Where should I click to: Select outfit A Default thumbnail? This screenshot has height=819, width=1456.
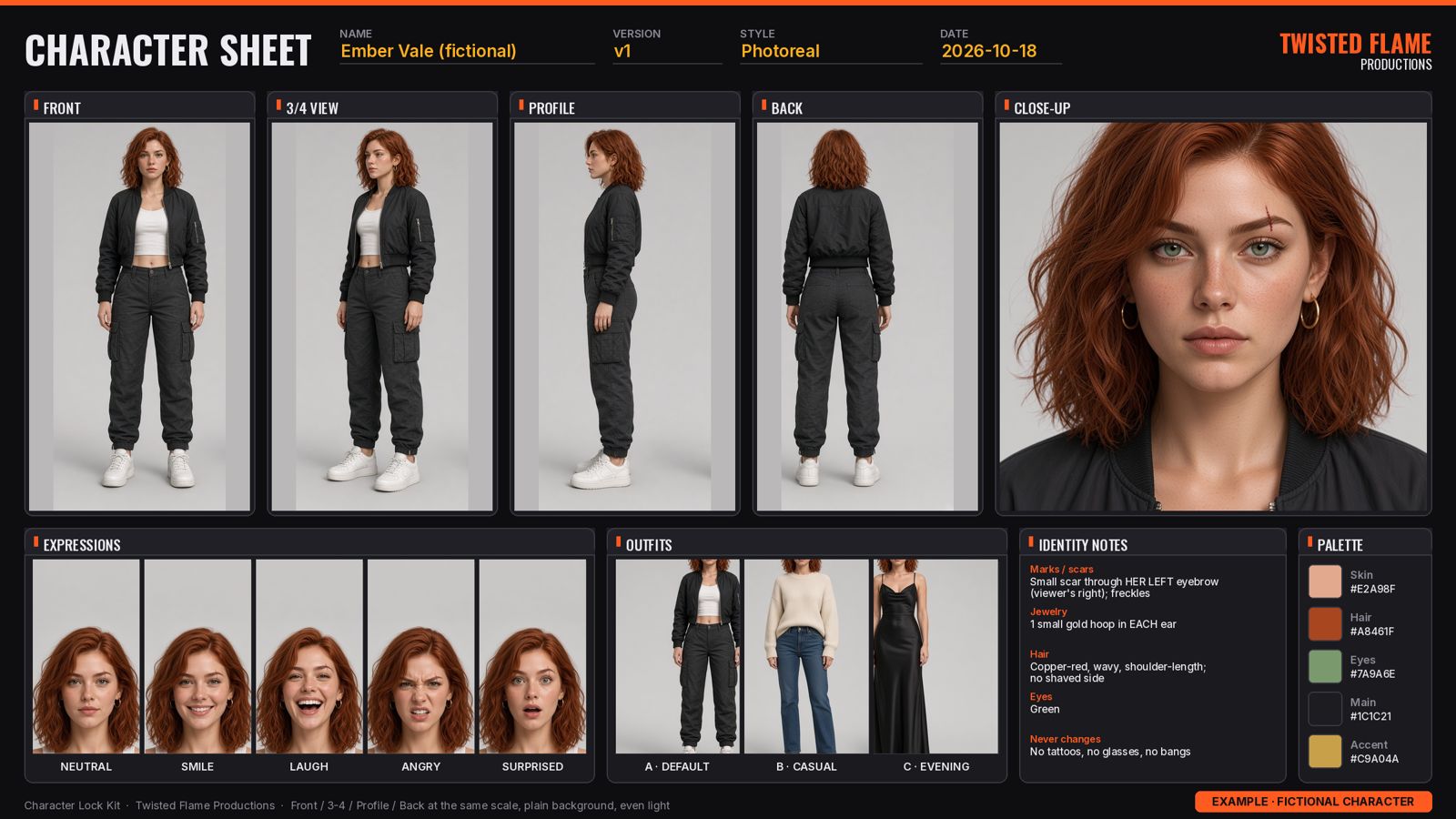[x=678, y=656]
